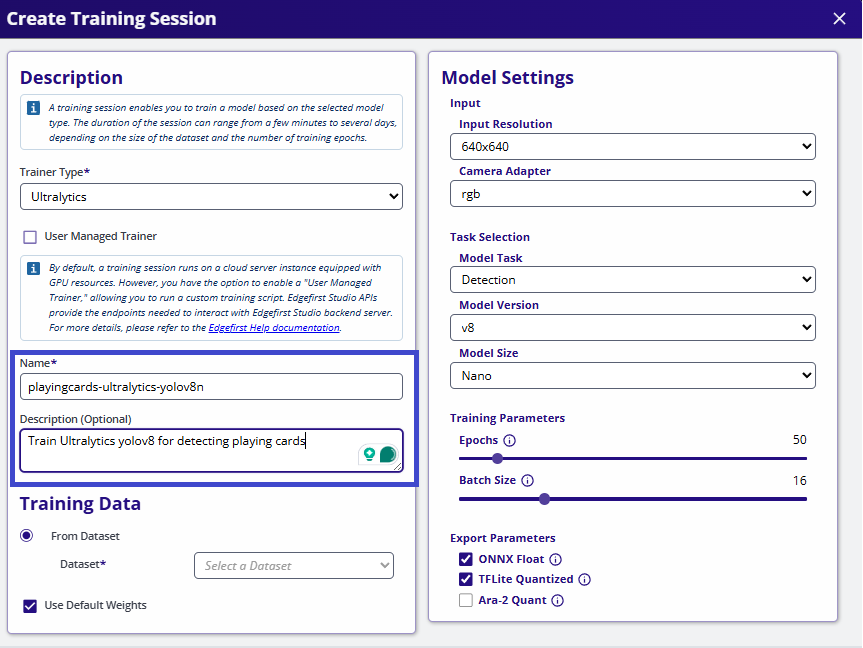Enable Ara-2 Quant export option
863x648 pixels.
point(465,601)
